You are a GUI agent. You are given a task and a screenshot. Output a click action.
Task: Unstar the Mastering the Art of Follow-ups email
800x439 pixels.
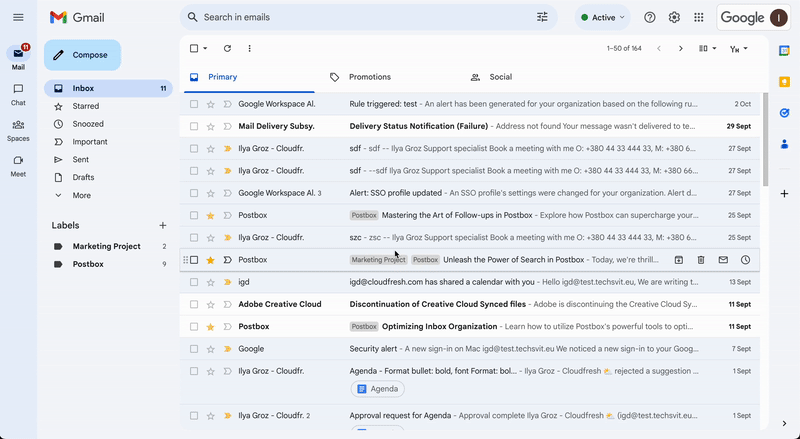tap(210, 215)
